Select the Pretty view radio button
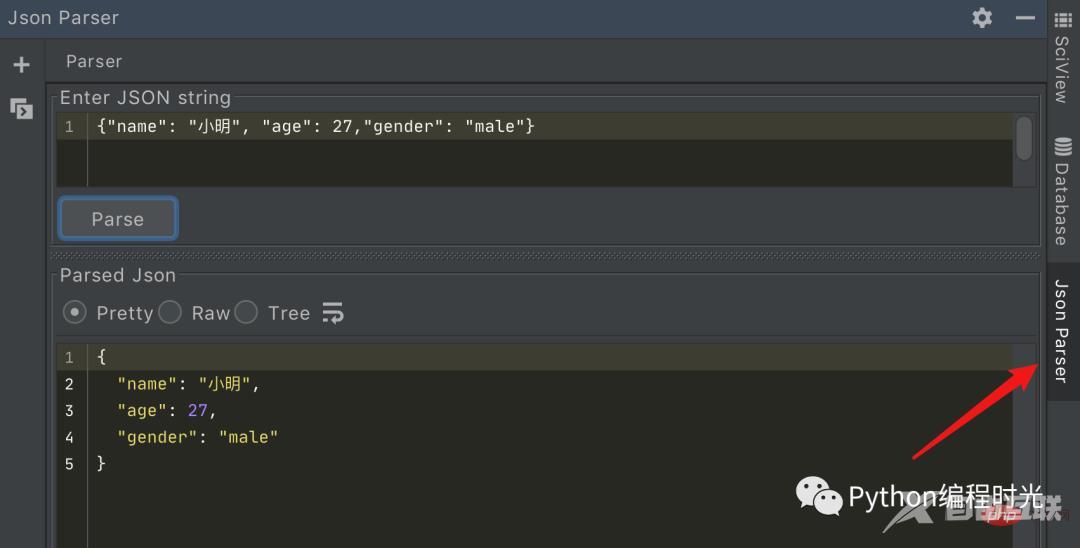 74,313
